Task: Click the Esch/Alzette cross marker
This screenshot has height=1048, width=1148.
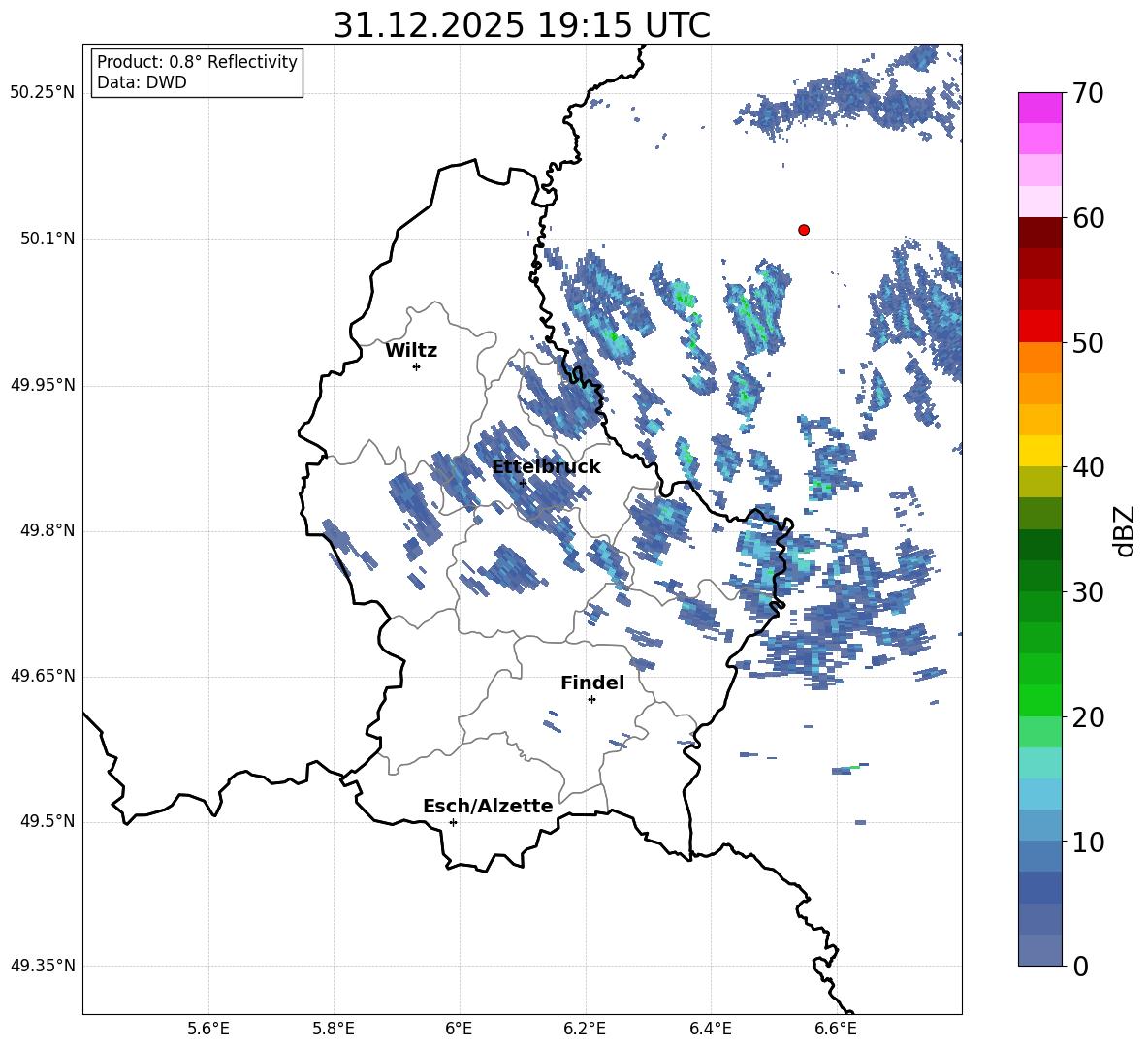Action: click(x=453, y=822)
